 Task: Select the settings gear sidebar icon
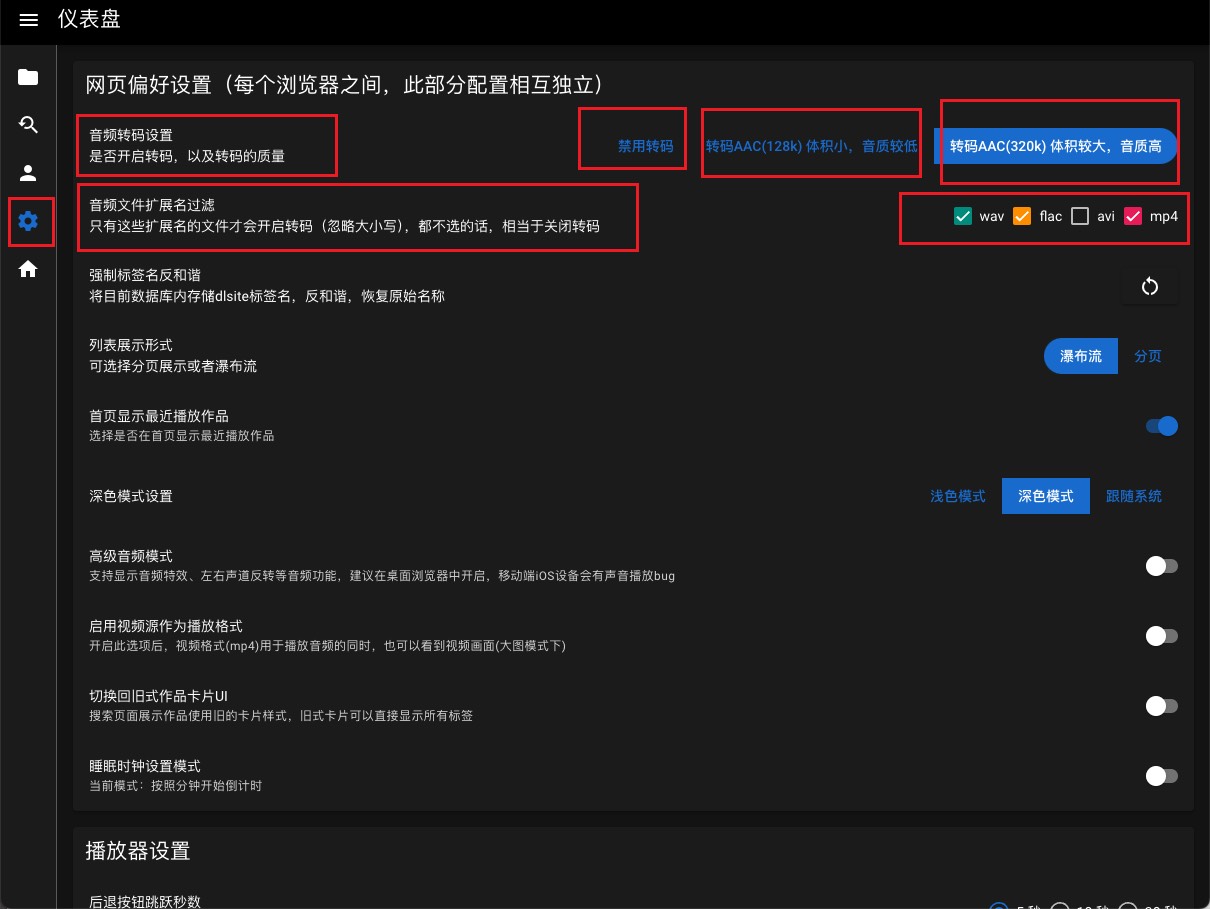(28, 221)
